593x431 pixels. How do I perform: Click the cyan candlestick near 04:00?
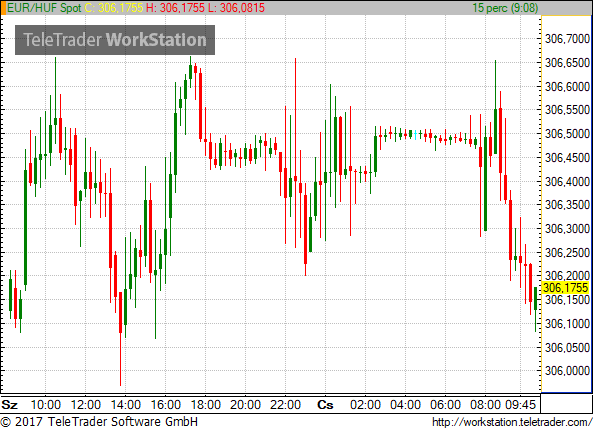[416, 135]
